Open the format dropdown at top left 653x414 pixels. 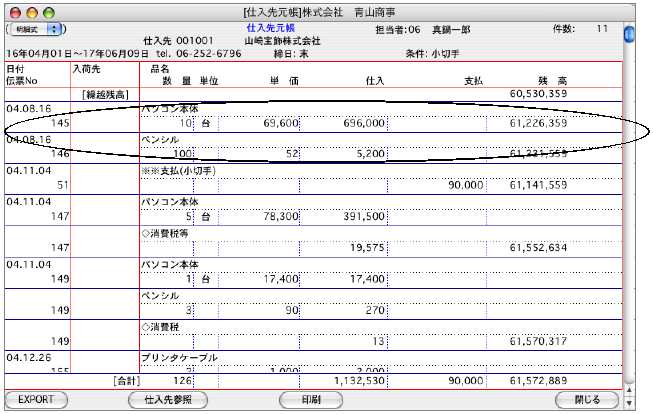click(39, 31)
